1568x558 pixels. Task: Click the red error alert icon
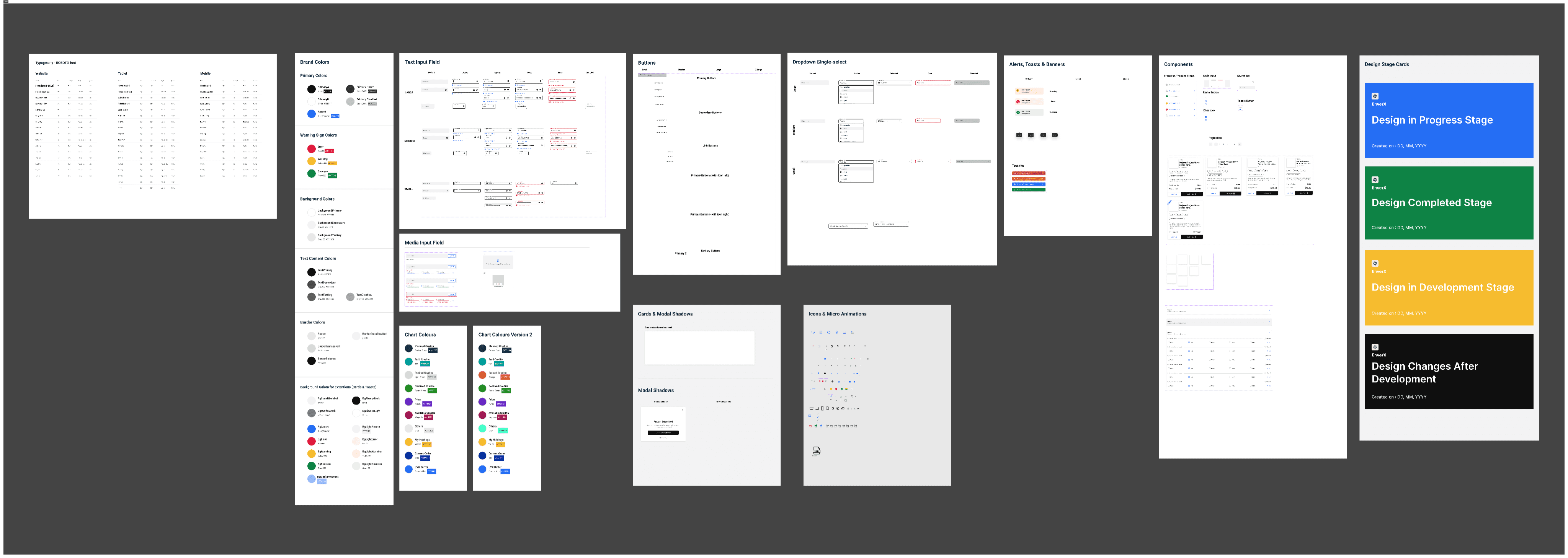(1018, 102)
